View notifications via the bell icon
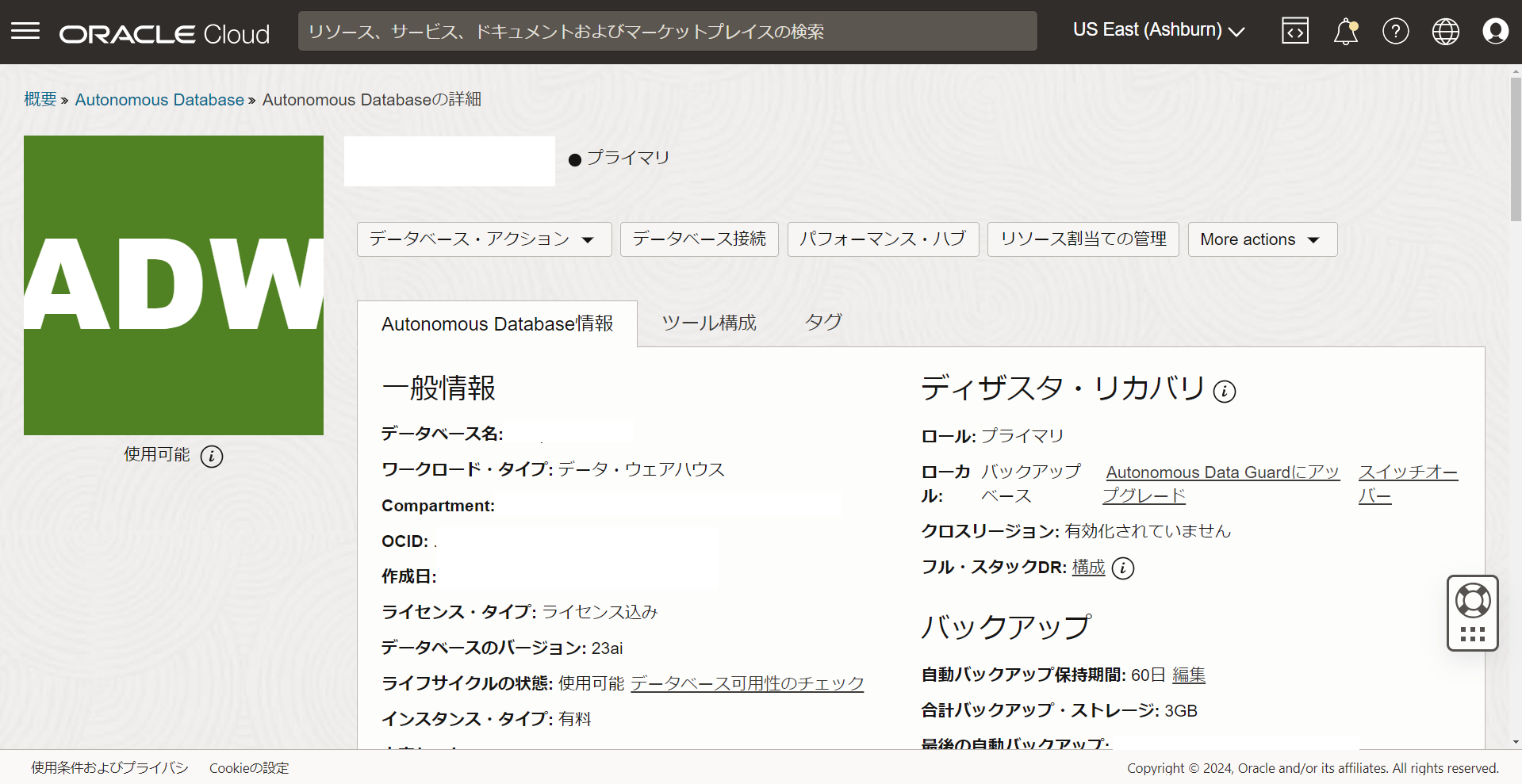This screenshot has height=784, width=1522. click(x=1346, y=31)
